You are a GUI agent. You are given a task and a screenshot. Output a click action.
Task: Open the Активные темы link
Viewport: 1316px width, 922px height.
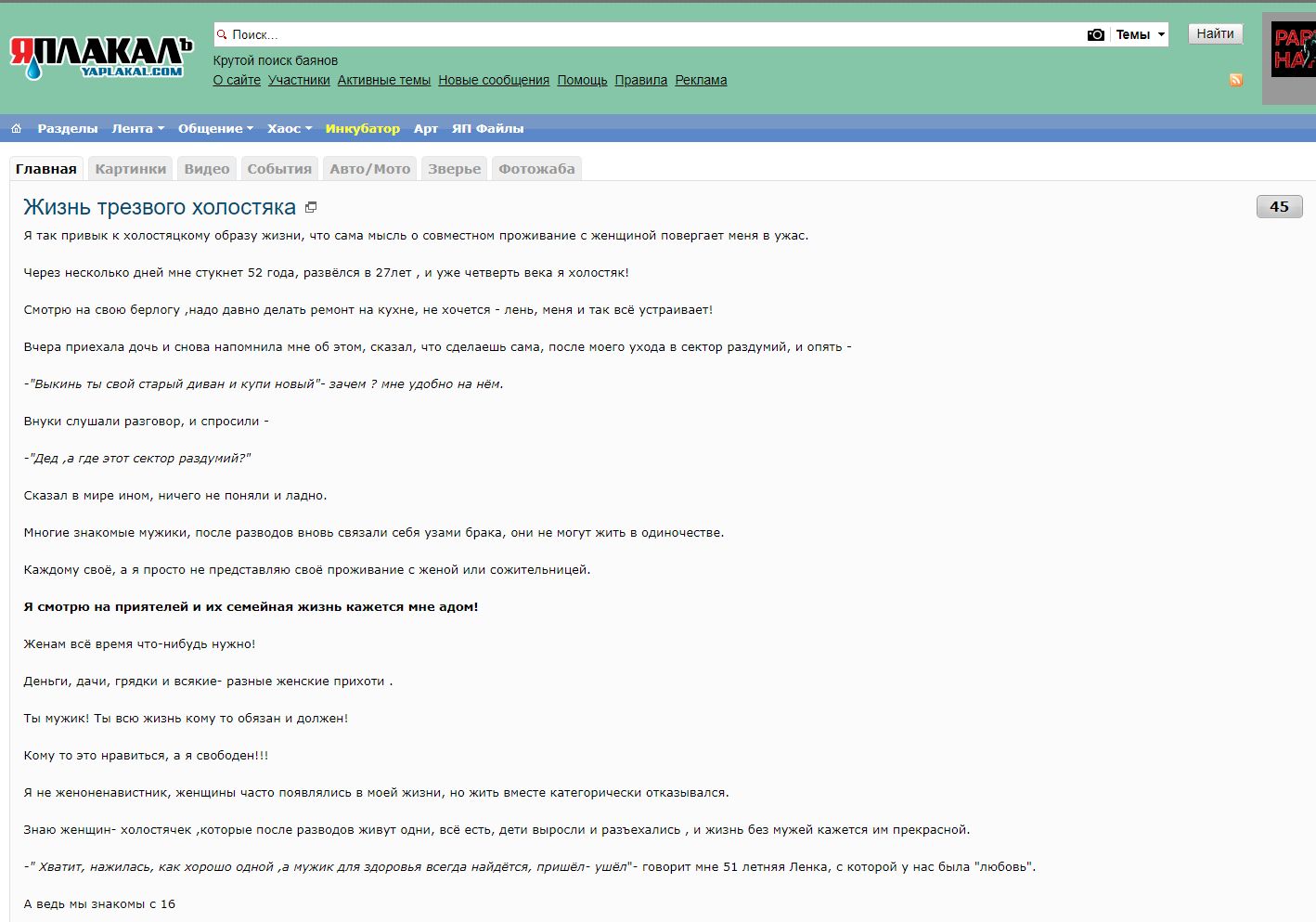coord(384,80)
